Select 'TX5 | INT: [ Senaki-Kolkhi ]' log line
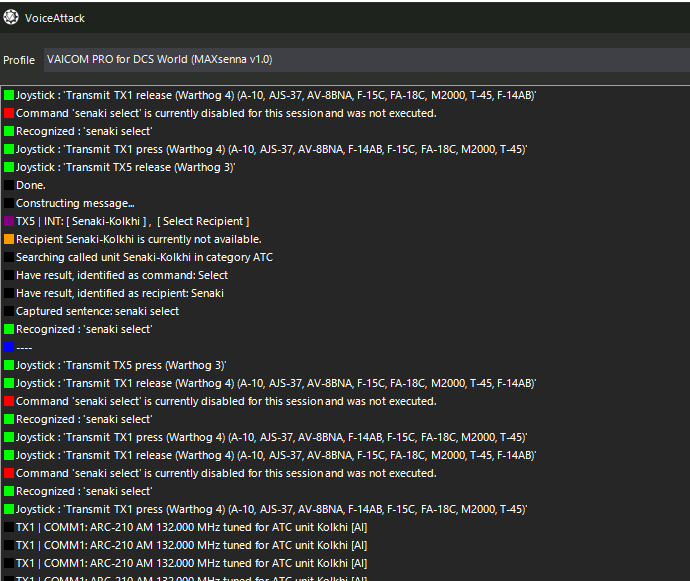This screenshot has height=581, width=690. tap(132, 221)
